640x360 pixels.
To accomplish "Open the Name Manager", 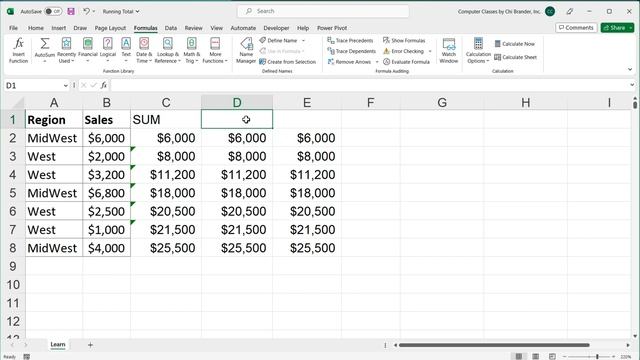I will [x=246, y=50].
